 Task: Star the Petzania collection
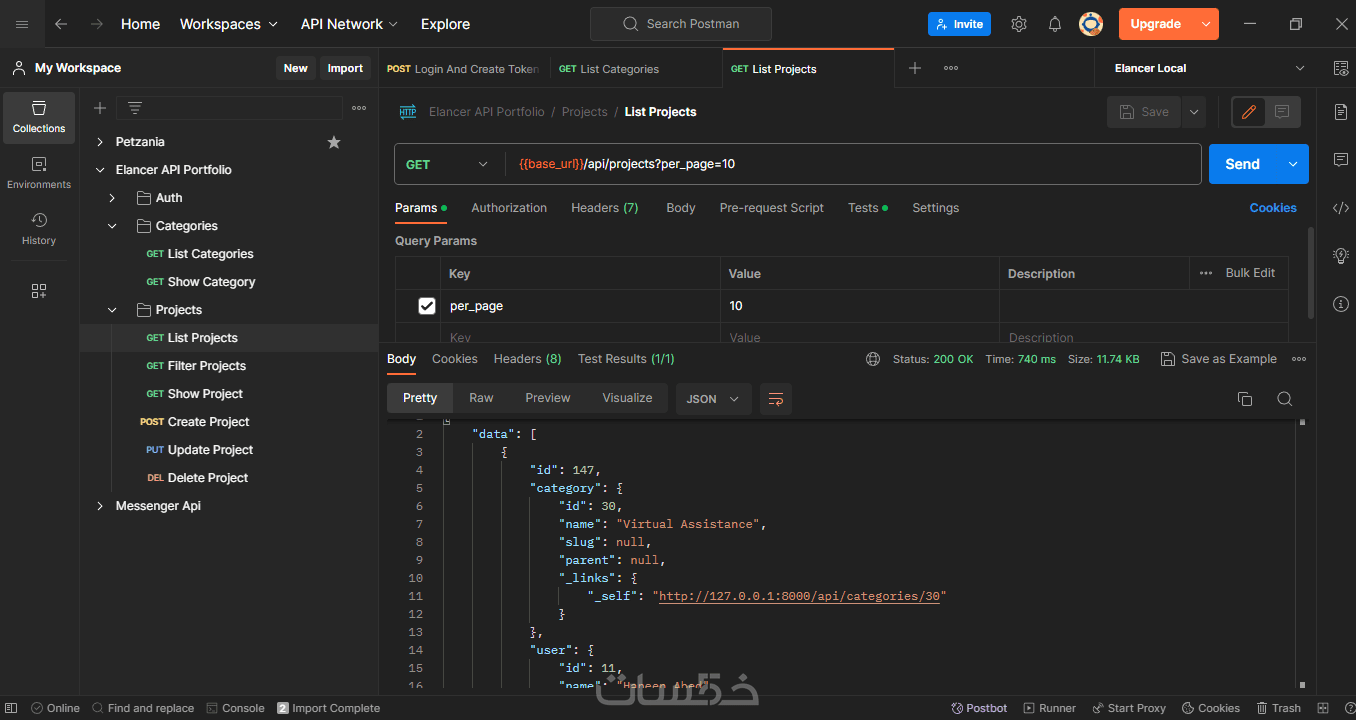334,142
